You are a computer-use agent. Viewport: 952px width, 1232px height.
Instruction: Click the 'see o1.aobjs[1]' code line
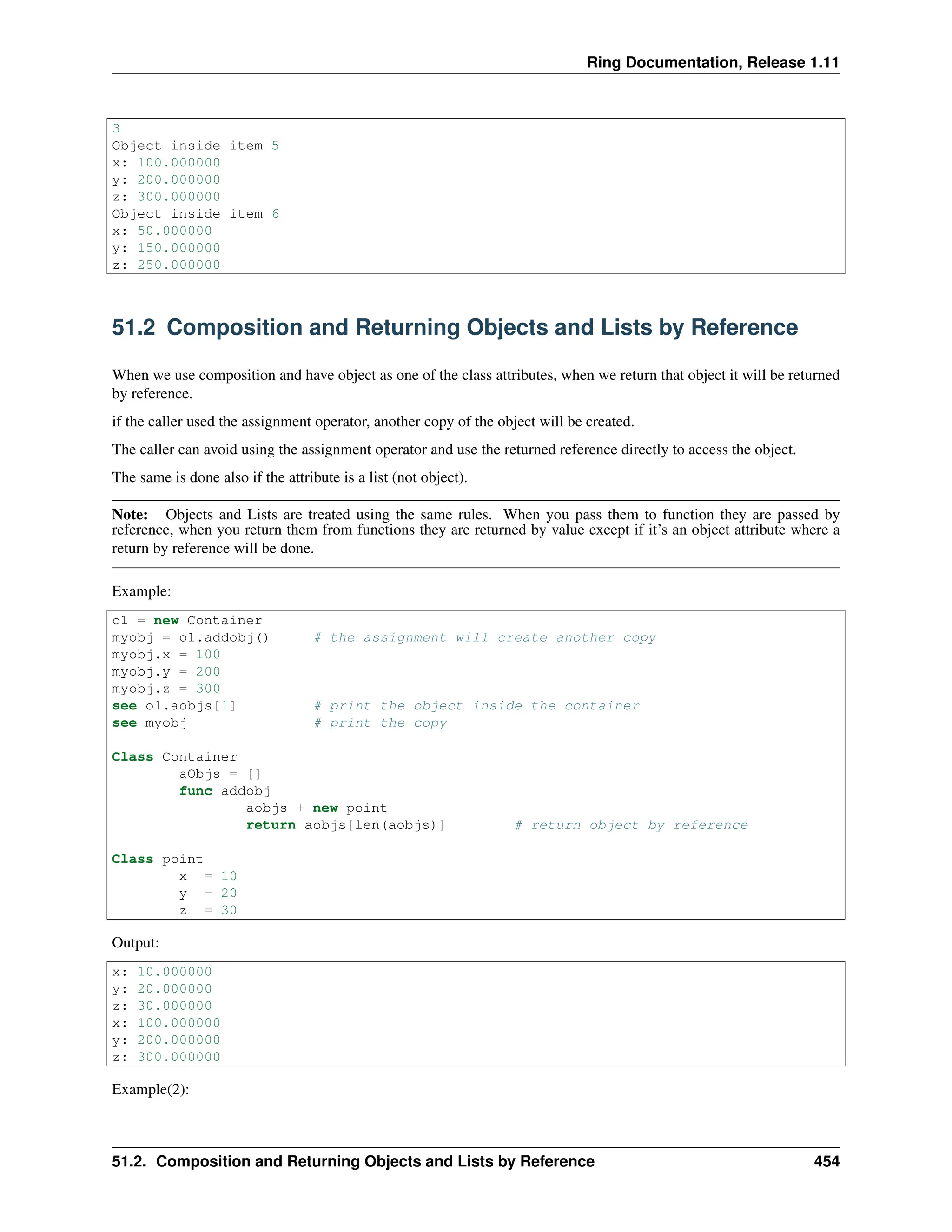click(174, 706)
